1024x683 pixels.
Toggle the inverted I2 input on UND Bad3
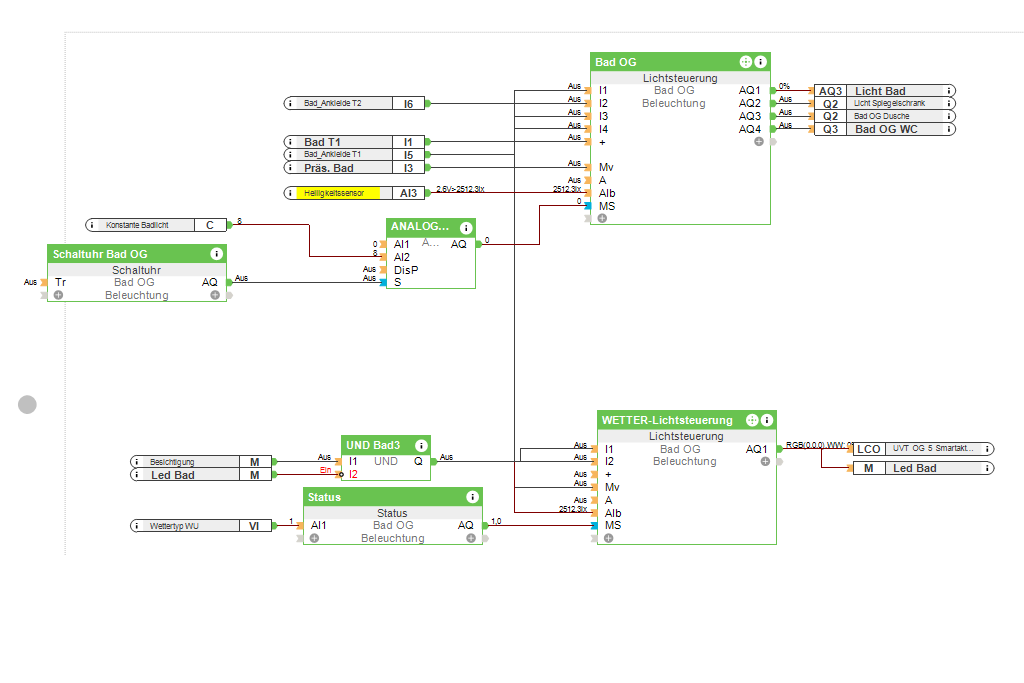click(342, 474)
